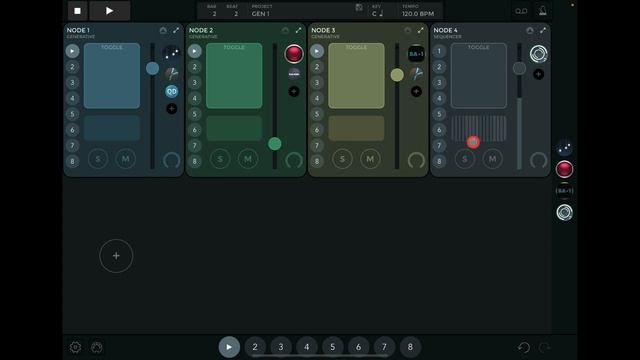Open Node 1 pinwheel effect icon
The image size is (640, 360).
pos(171,74)
